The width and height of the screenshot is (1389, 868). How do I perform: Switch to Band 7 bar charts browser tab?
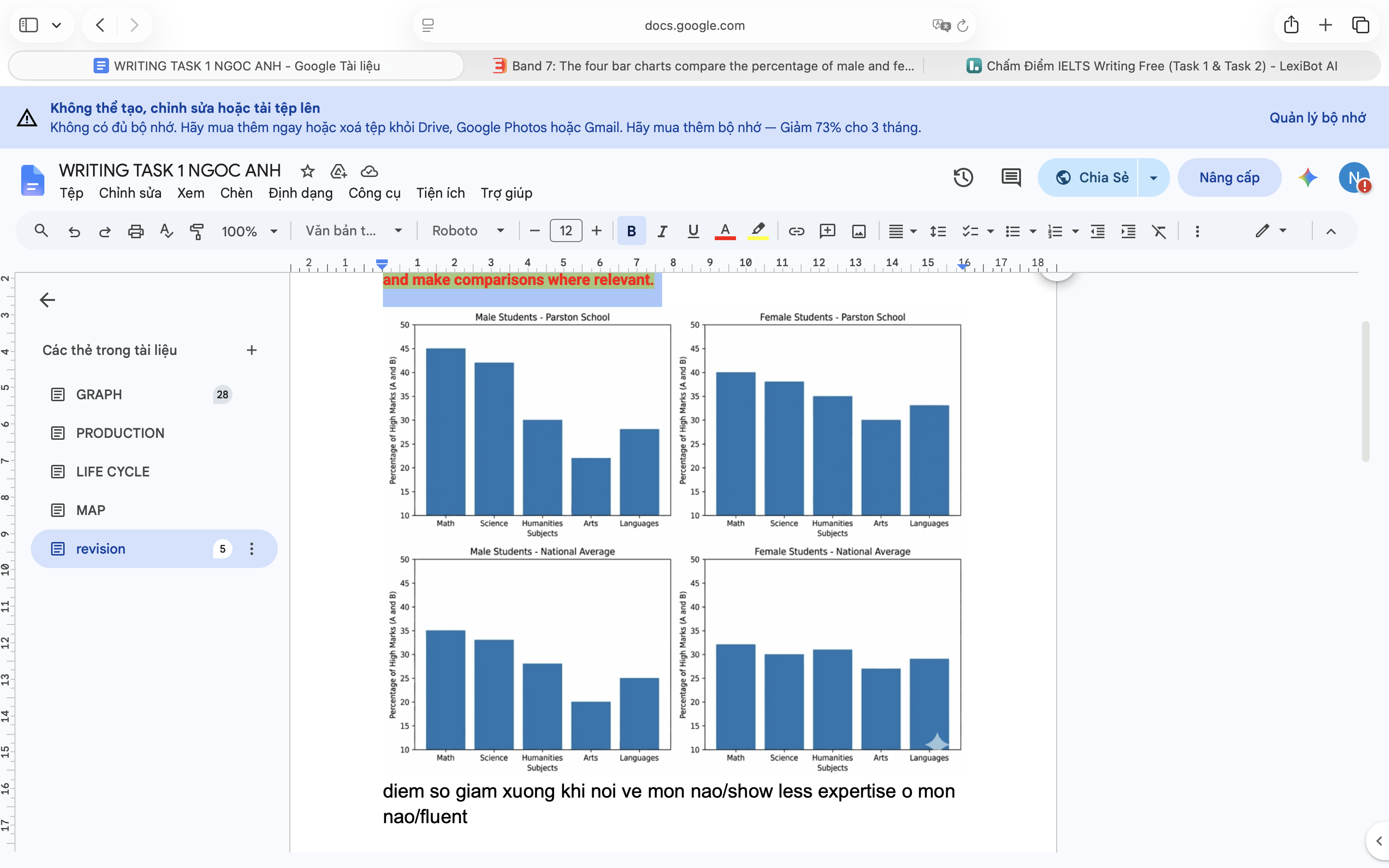coord(703,66)
